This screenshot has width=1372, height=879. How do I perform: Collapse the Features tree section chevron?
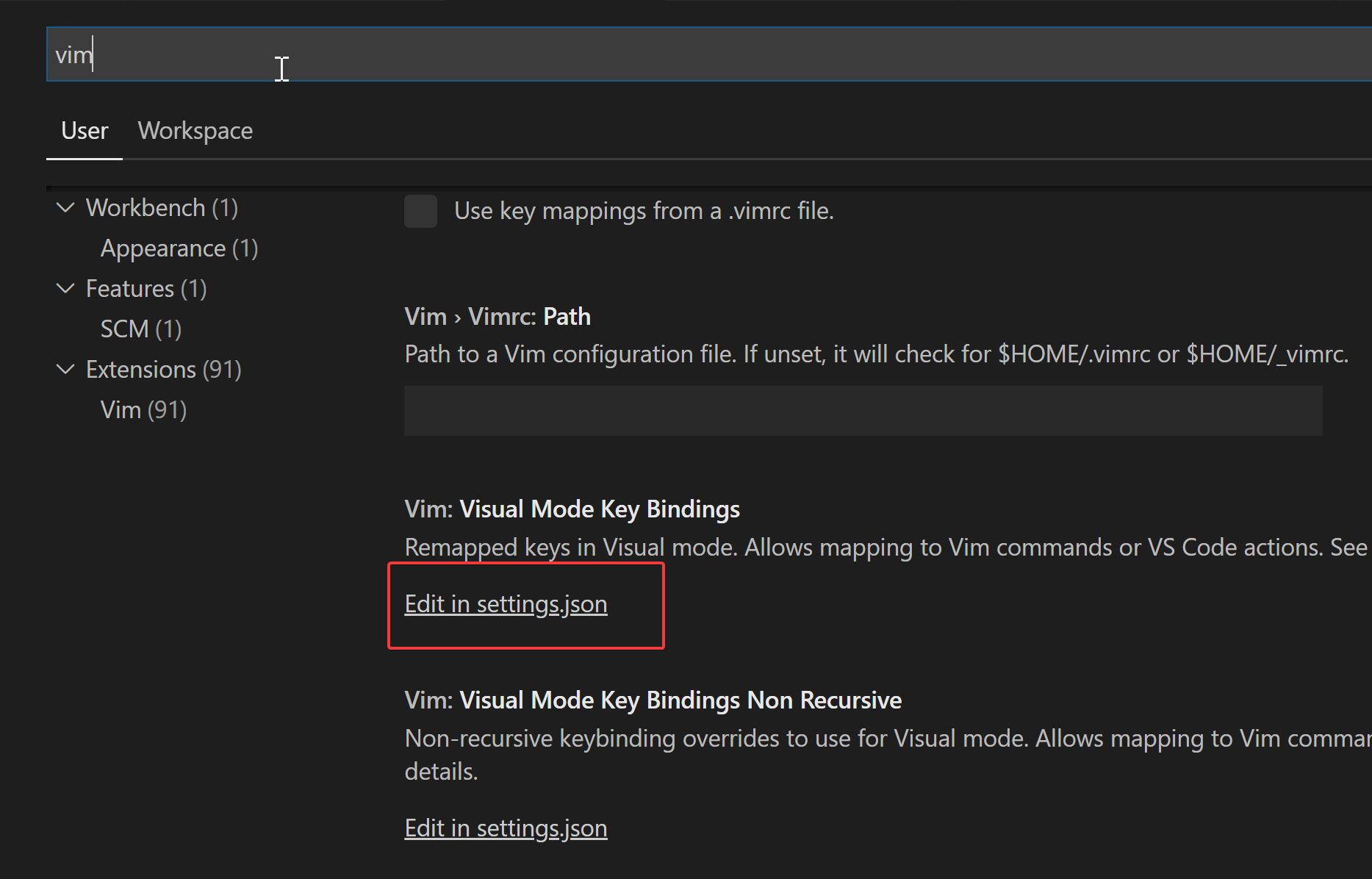(x=65, y=289)
